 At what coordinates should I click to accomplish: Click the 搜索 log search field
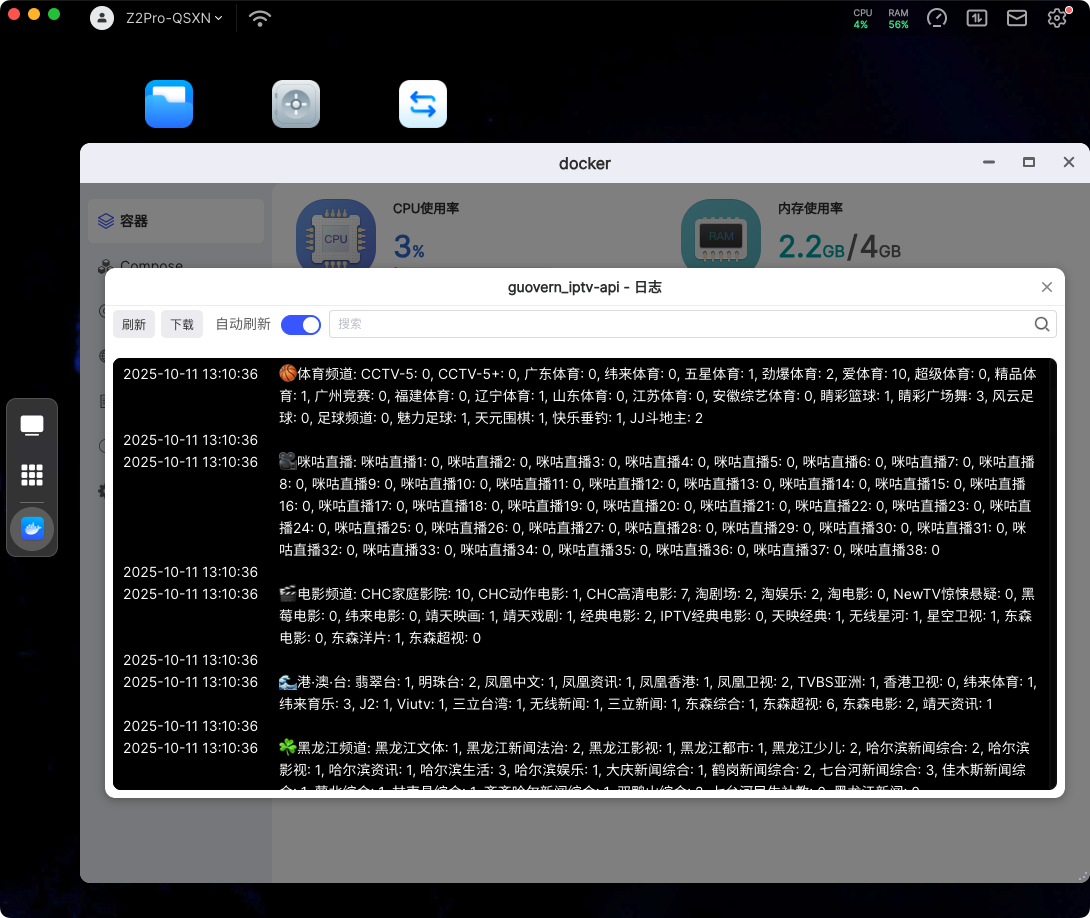pos(680,324)
